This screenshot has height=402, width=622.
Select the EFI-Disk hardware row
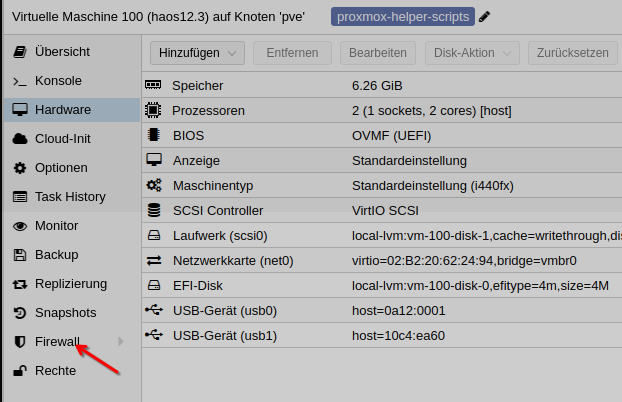click(x=380, y=285)
